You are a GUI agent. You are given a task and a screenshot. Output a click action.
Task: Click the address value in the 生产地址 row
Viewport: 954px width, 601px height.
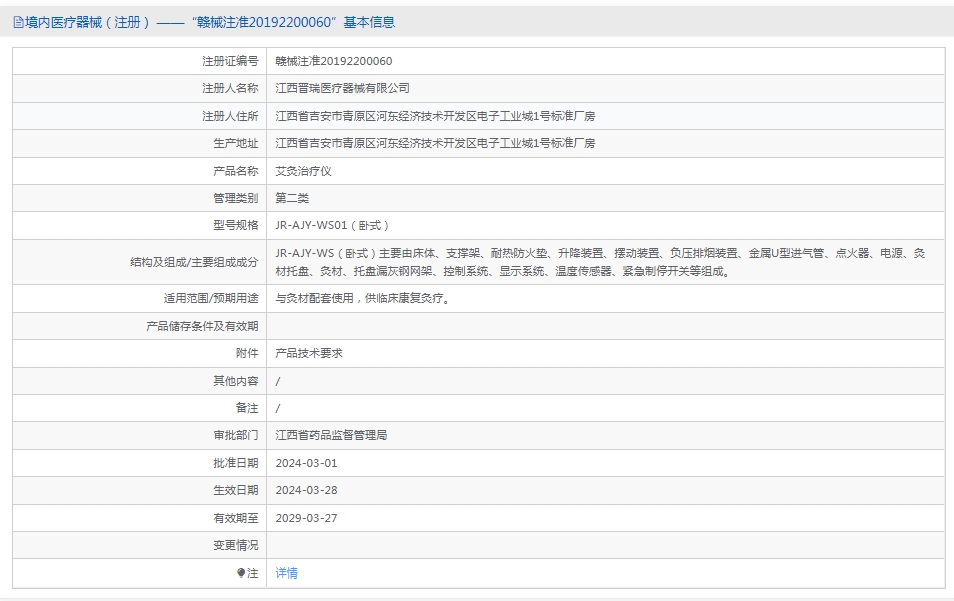coord(436,143)
